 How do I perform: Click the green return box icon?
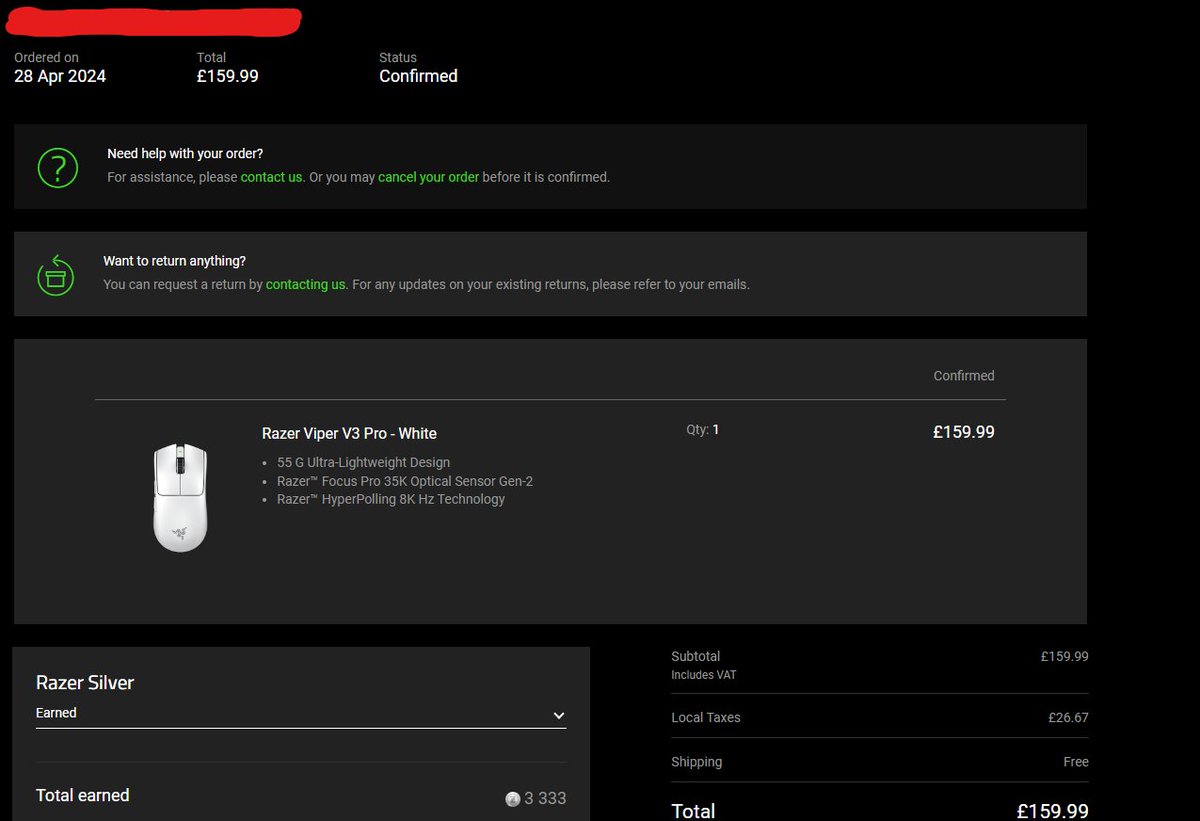[56, 274]
